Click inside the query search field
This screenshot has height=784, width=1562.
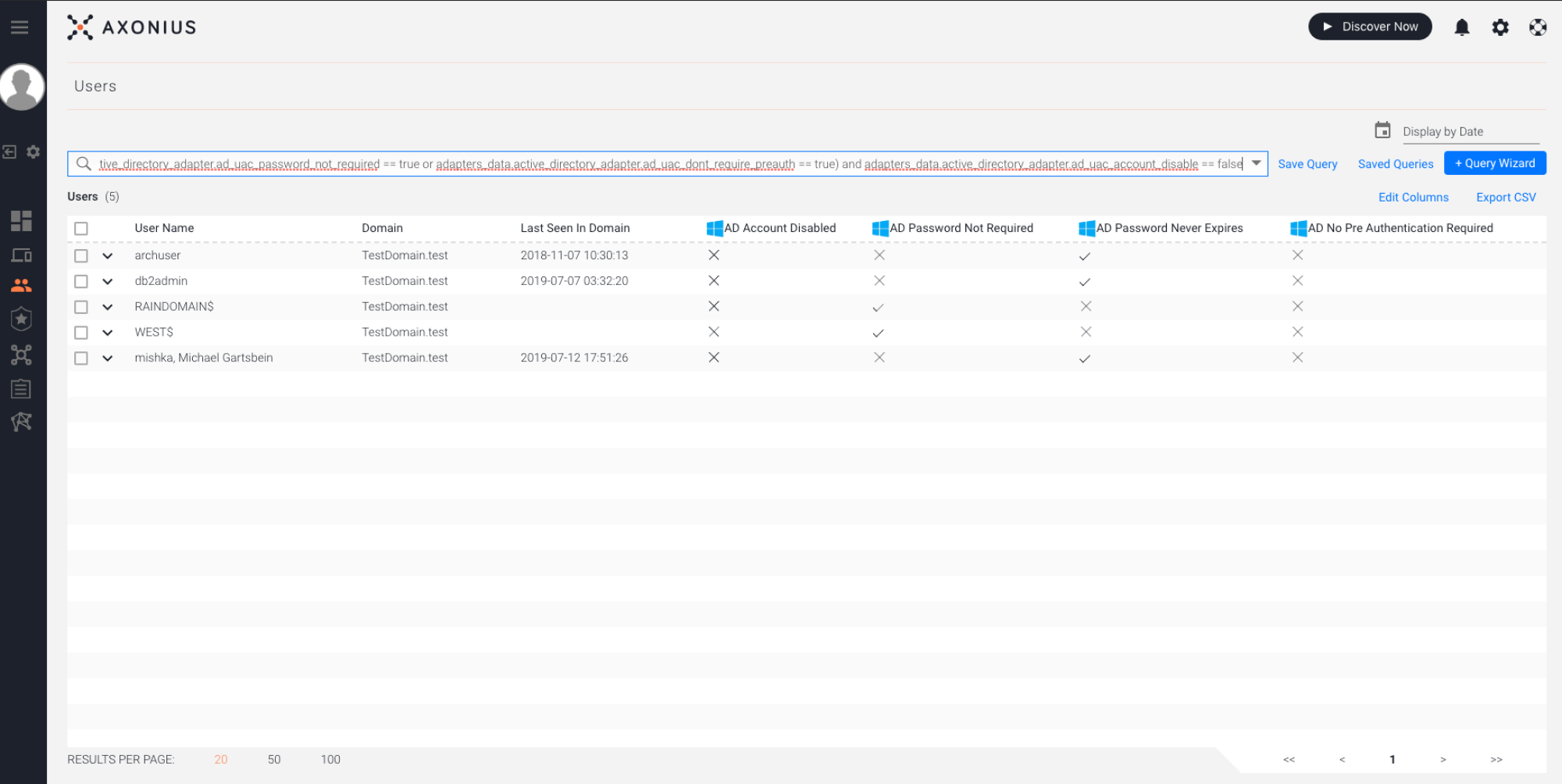tap(664, 164)
